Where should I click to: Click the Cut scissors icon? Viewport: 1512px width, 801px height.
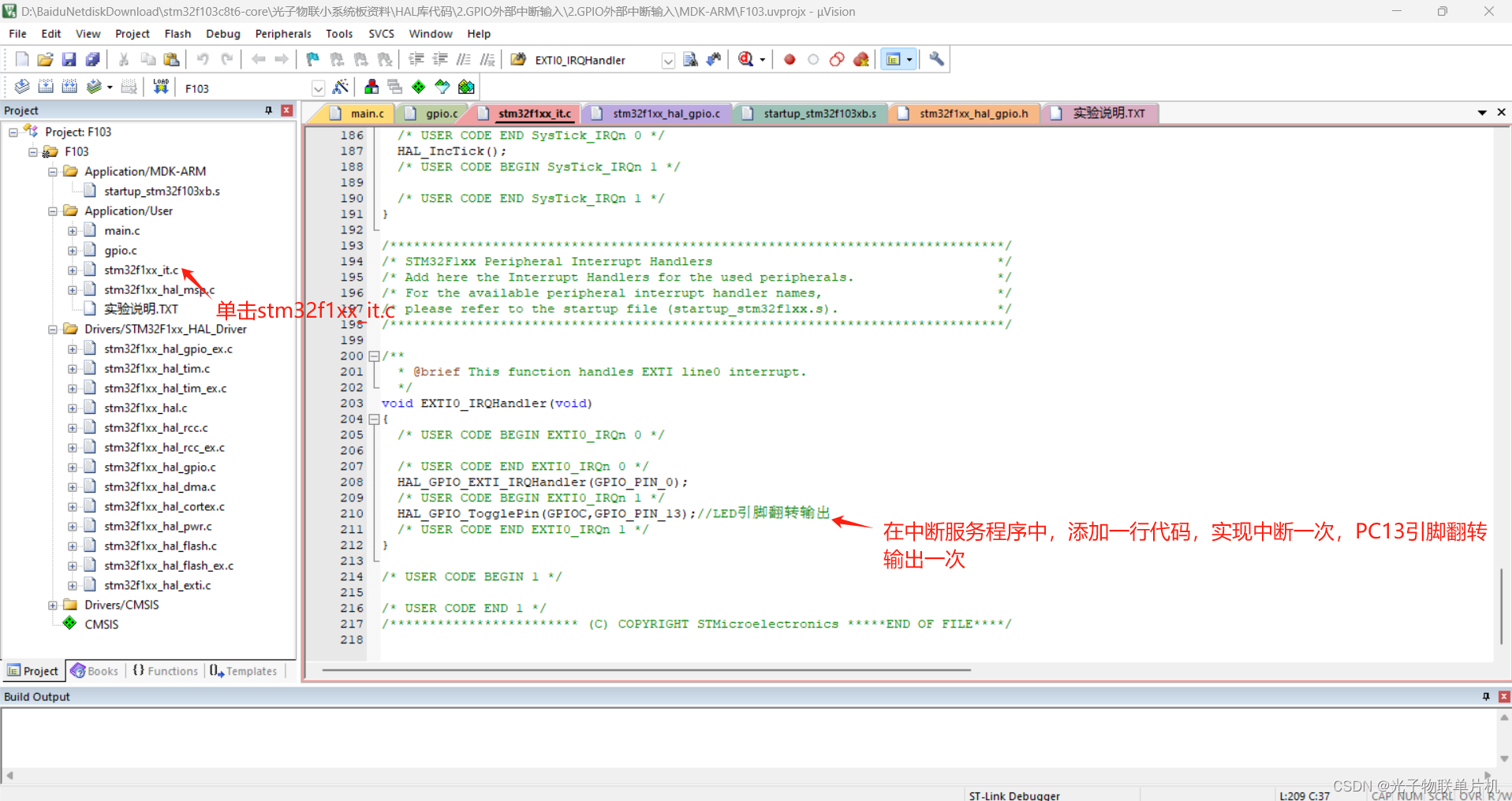pyautogui.click(x=124, y=59)
